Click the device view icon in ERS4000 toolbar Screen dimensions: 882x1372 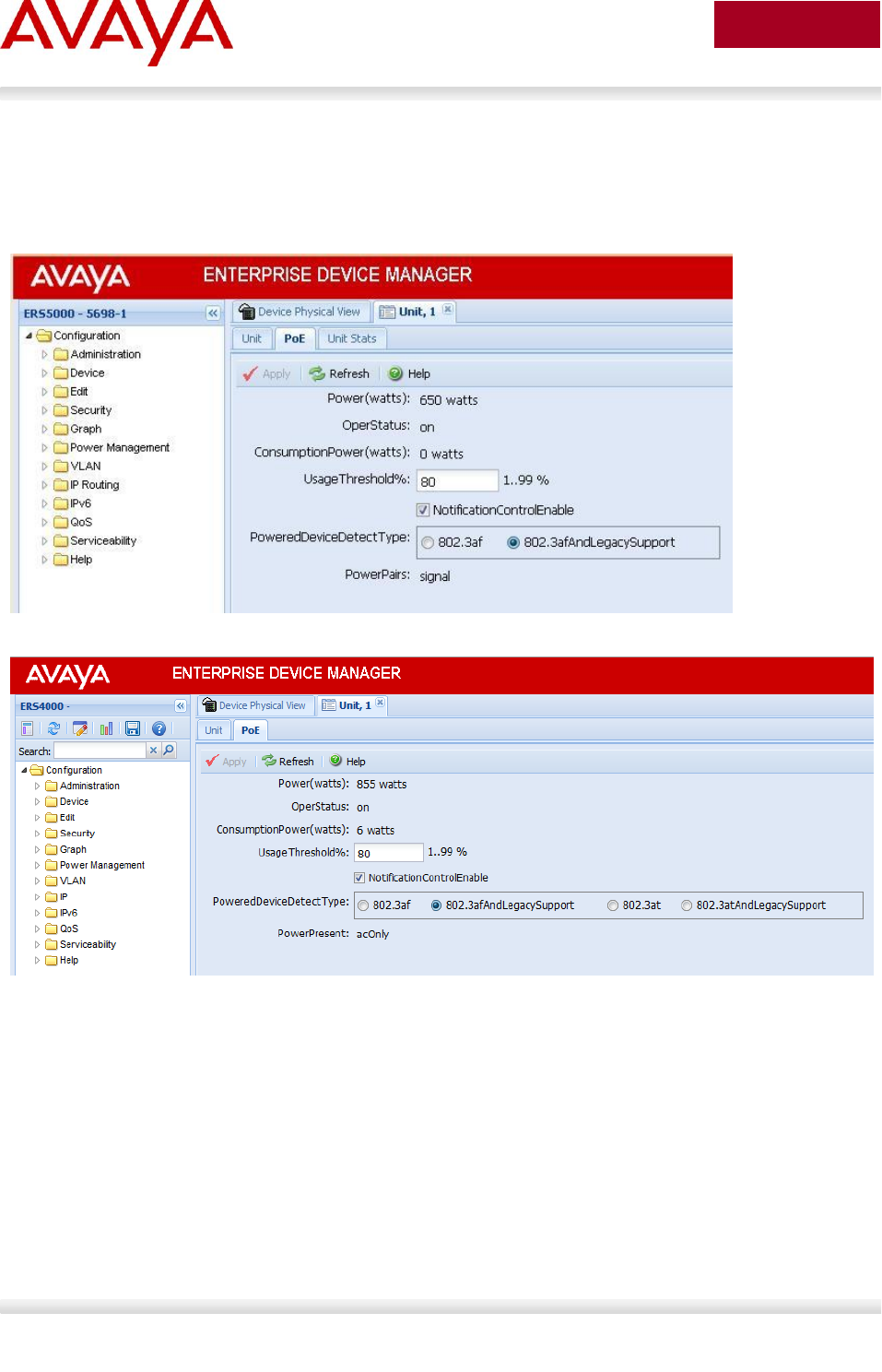click(x=28, y=728)
